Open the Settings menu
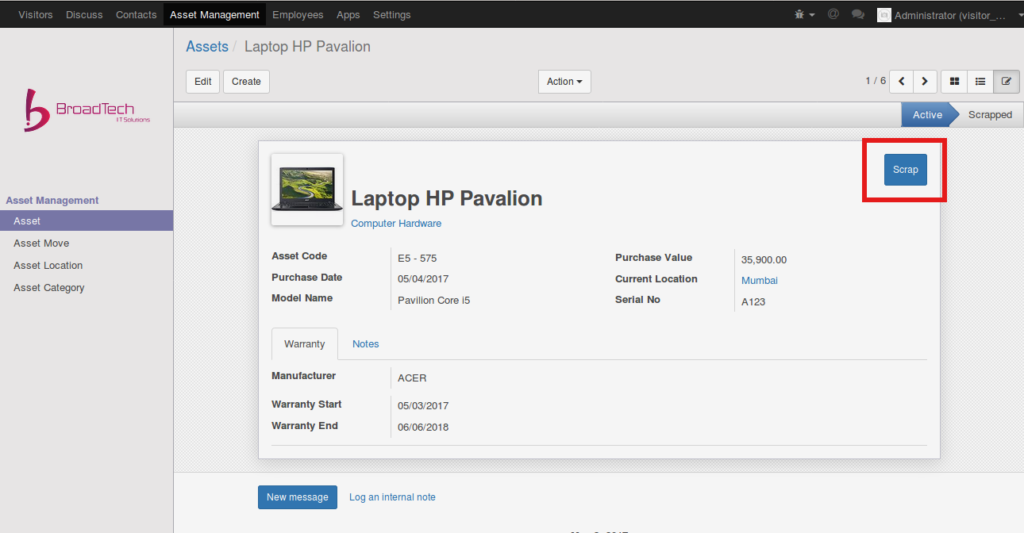 click(x=392, y=14)
